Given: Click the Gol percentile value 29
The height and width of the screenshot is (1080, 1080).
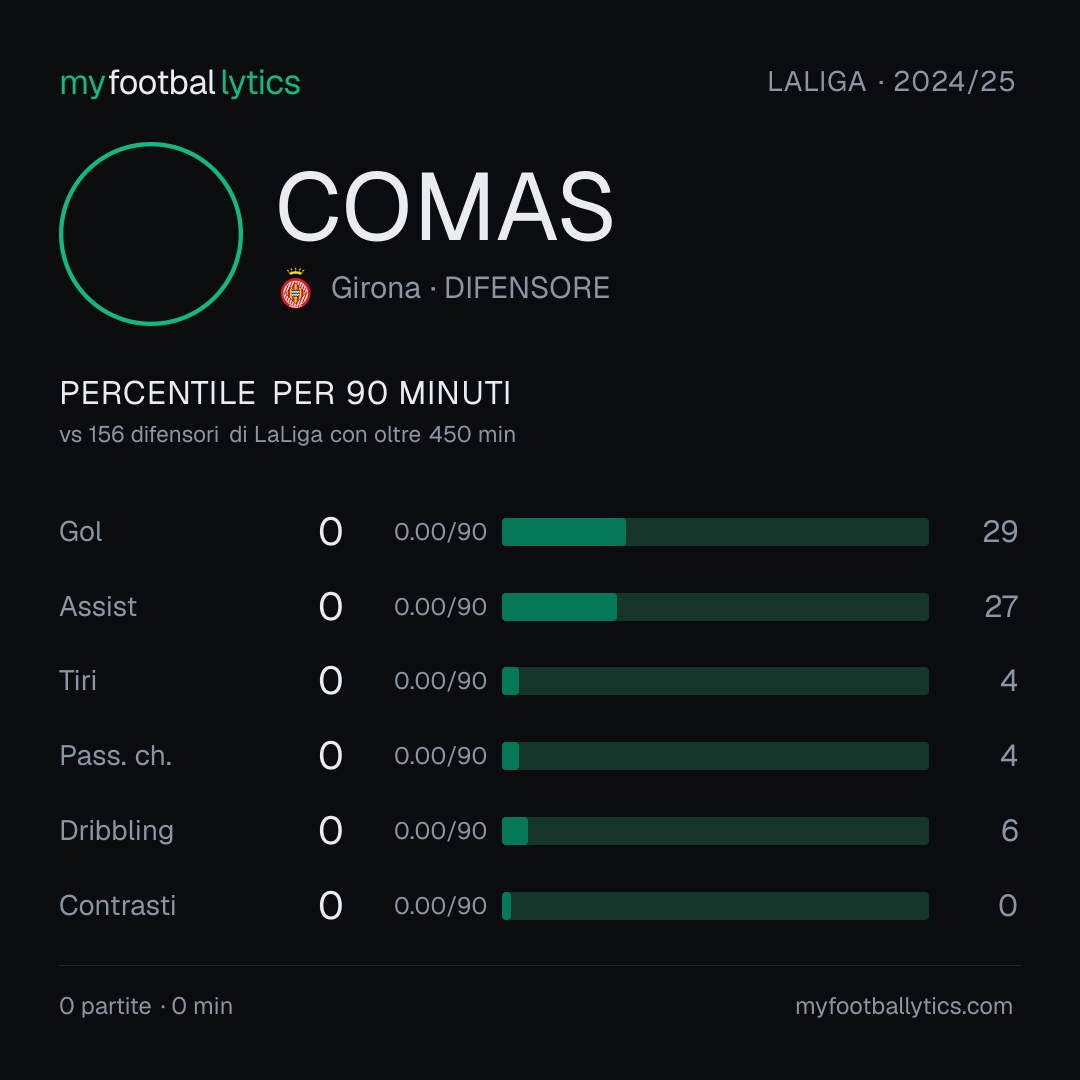Looking at the screenshot, I should point(1000,532).
